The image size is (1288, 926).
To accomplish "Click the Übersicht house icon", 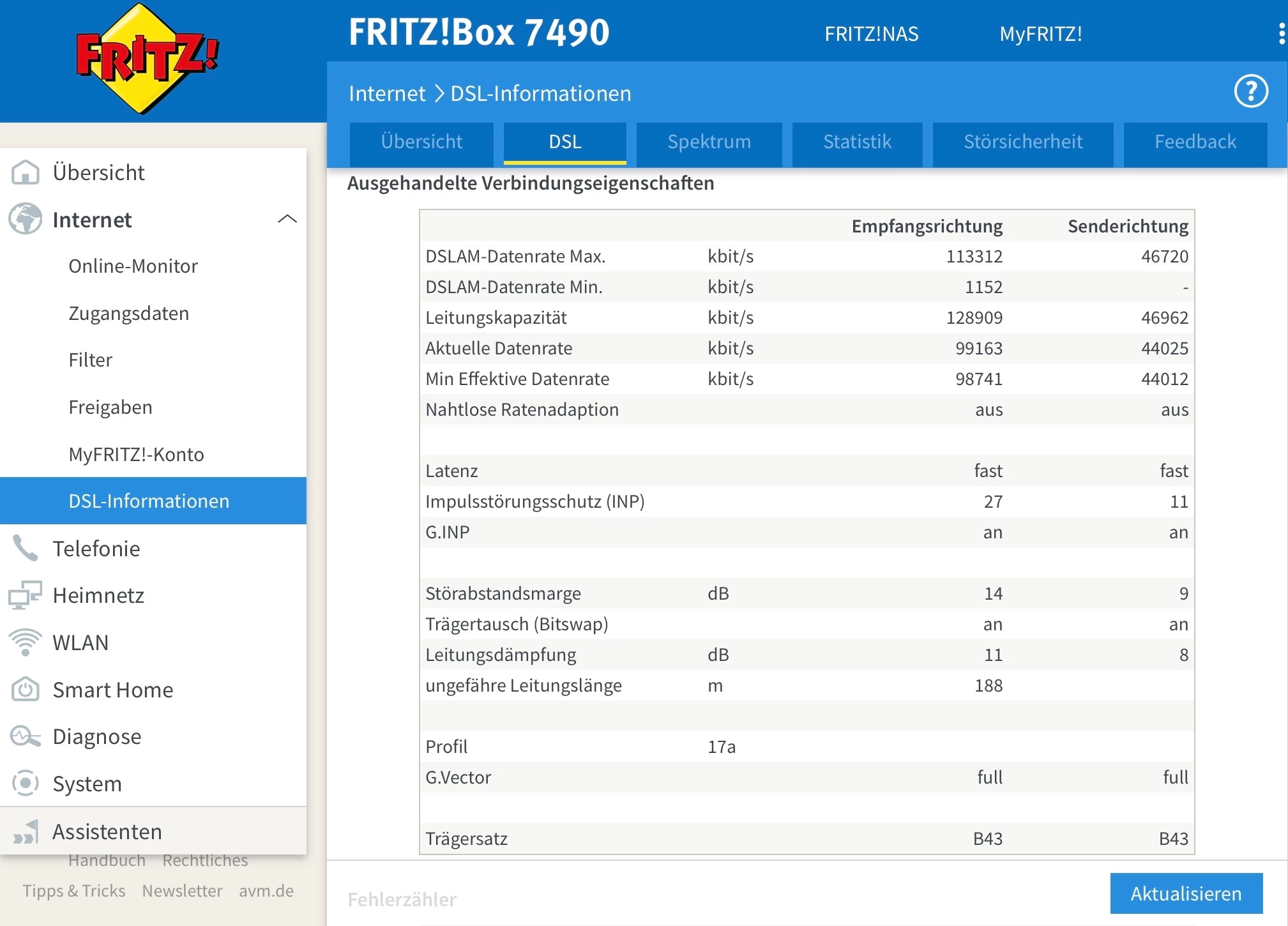I will 26,172.
